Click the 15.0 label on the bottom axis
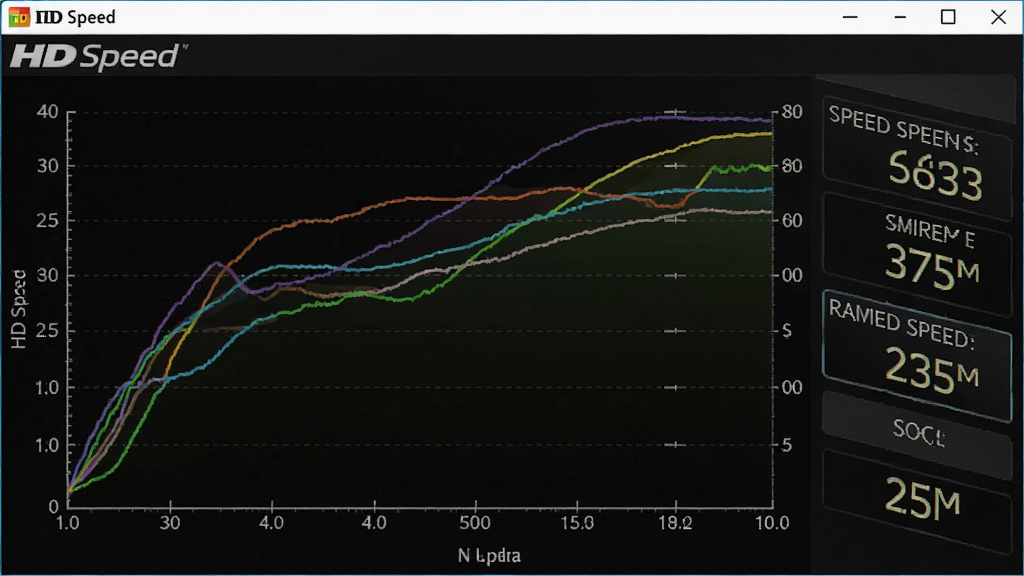1024x576 pixels. (577, 523)
